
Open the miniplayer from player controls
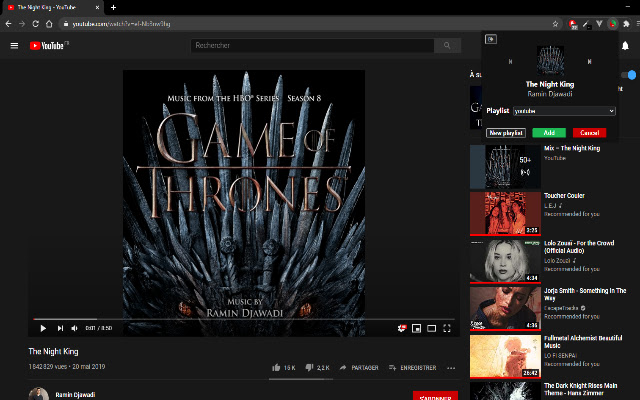pyautogui.click(x=416, y=328)
